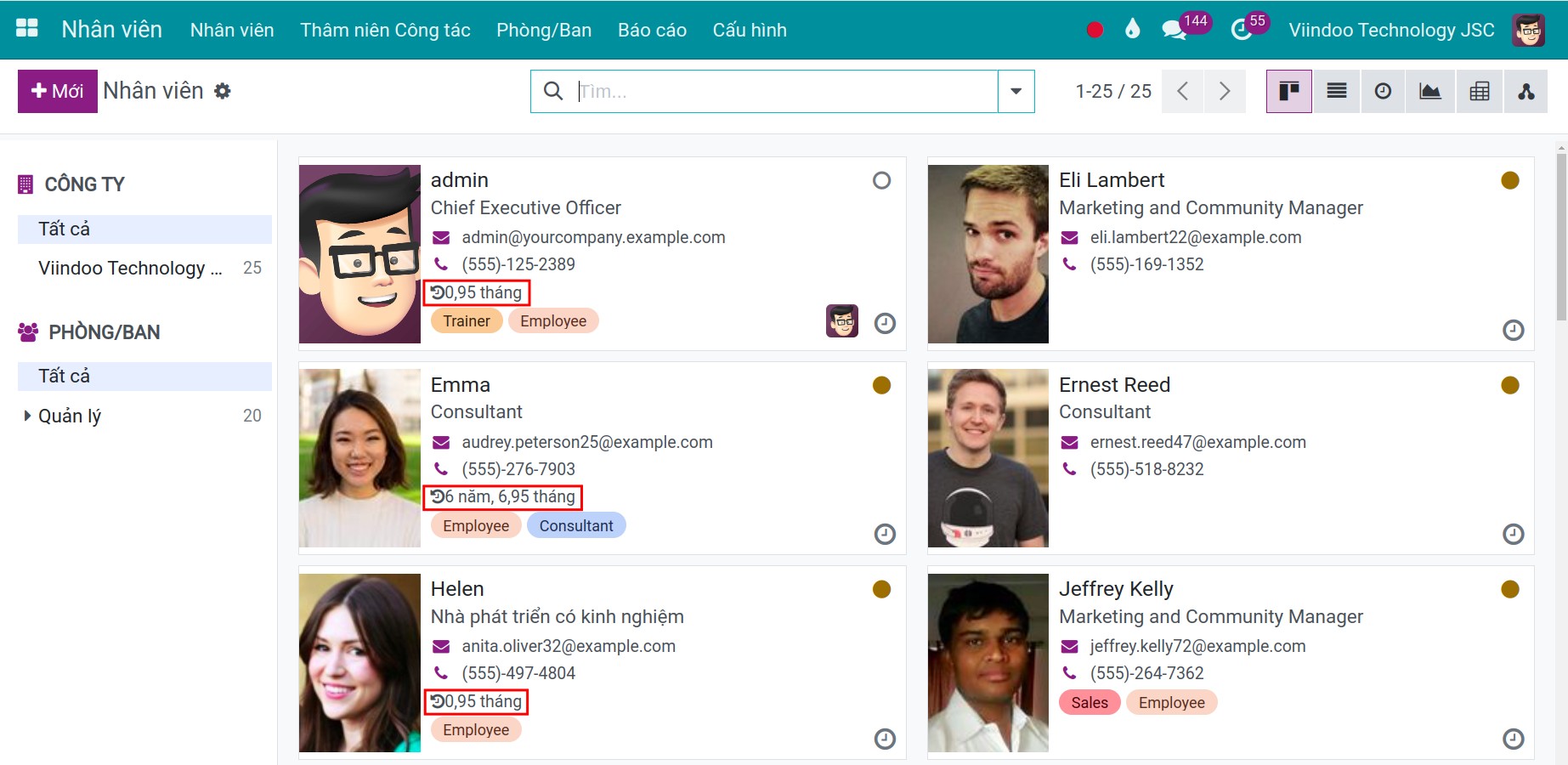Switch to Graph view
The width and height of the screenshot is (1568, 765).
[1430, 91]
